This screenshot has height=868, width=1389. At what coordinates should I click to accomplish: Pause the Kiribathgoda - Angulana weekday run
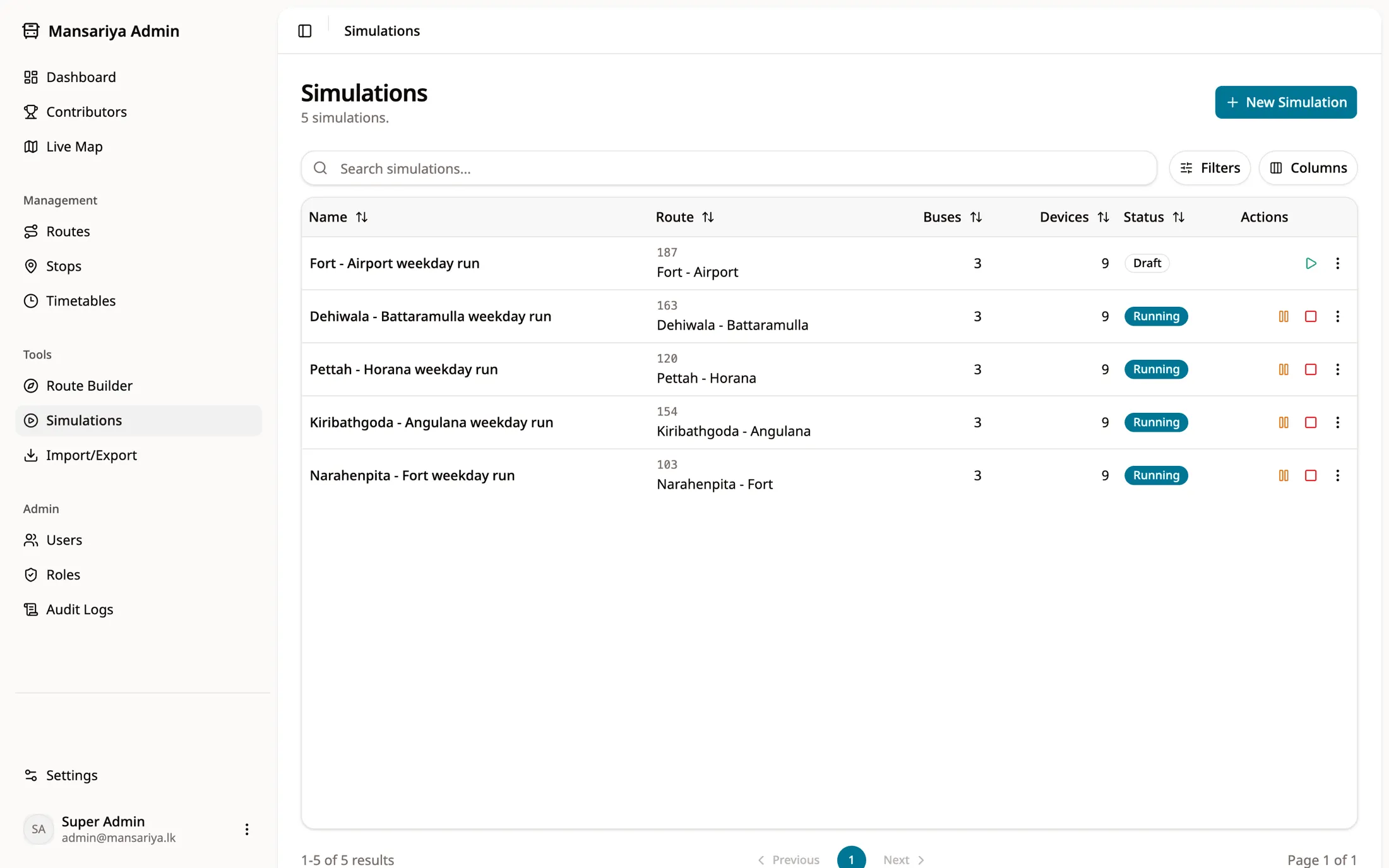coord(1284,422)
